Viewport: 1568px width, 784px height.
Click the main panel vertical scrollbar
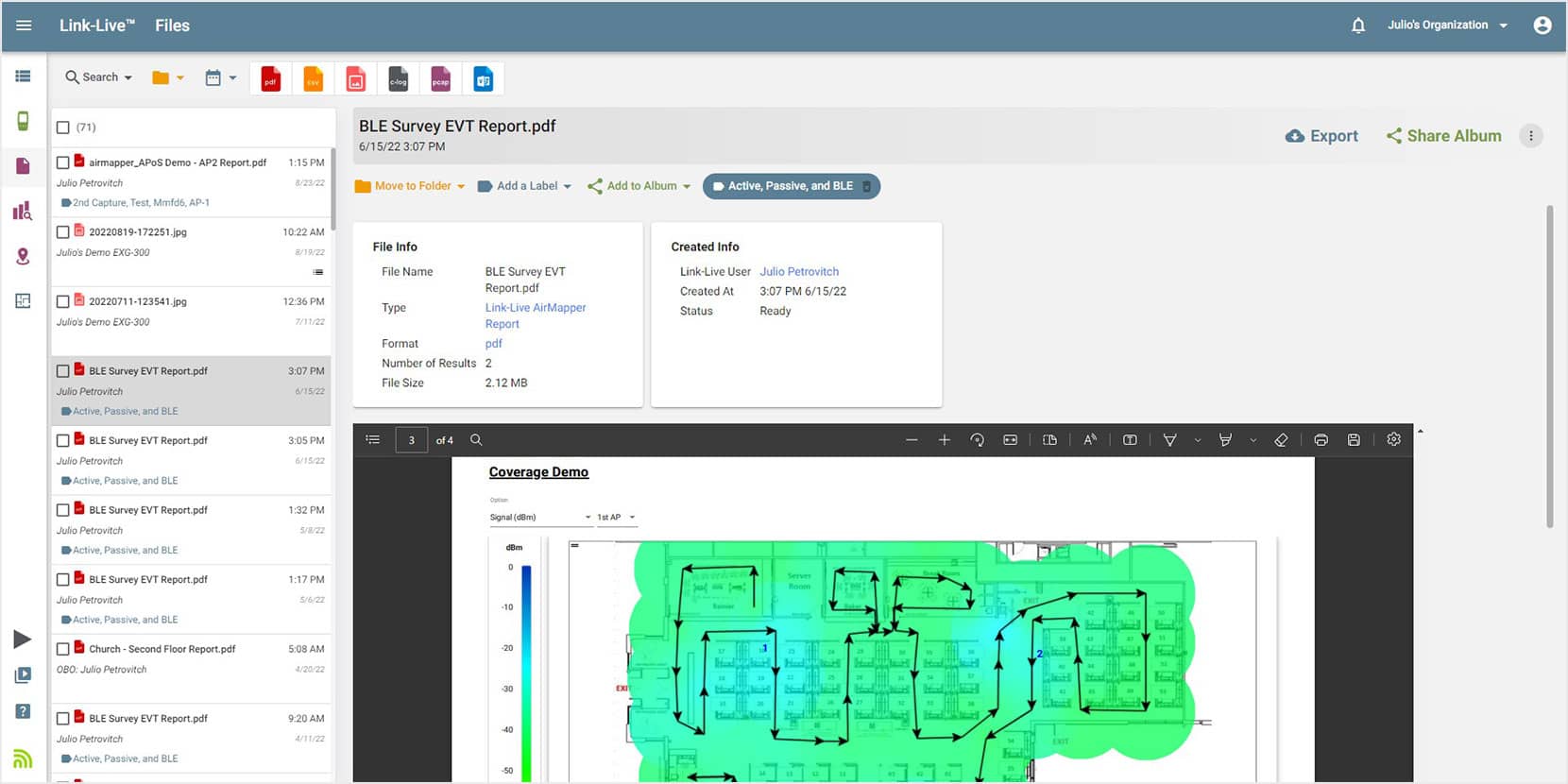click(1549, 366)
